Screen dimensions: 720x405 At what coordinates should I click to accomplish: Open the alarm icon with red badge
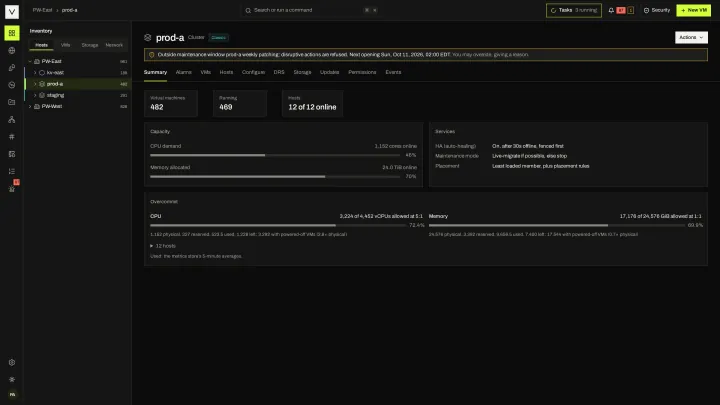tap(12, 188)
